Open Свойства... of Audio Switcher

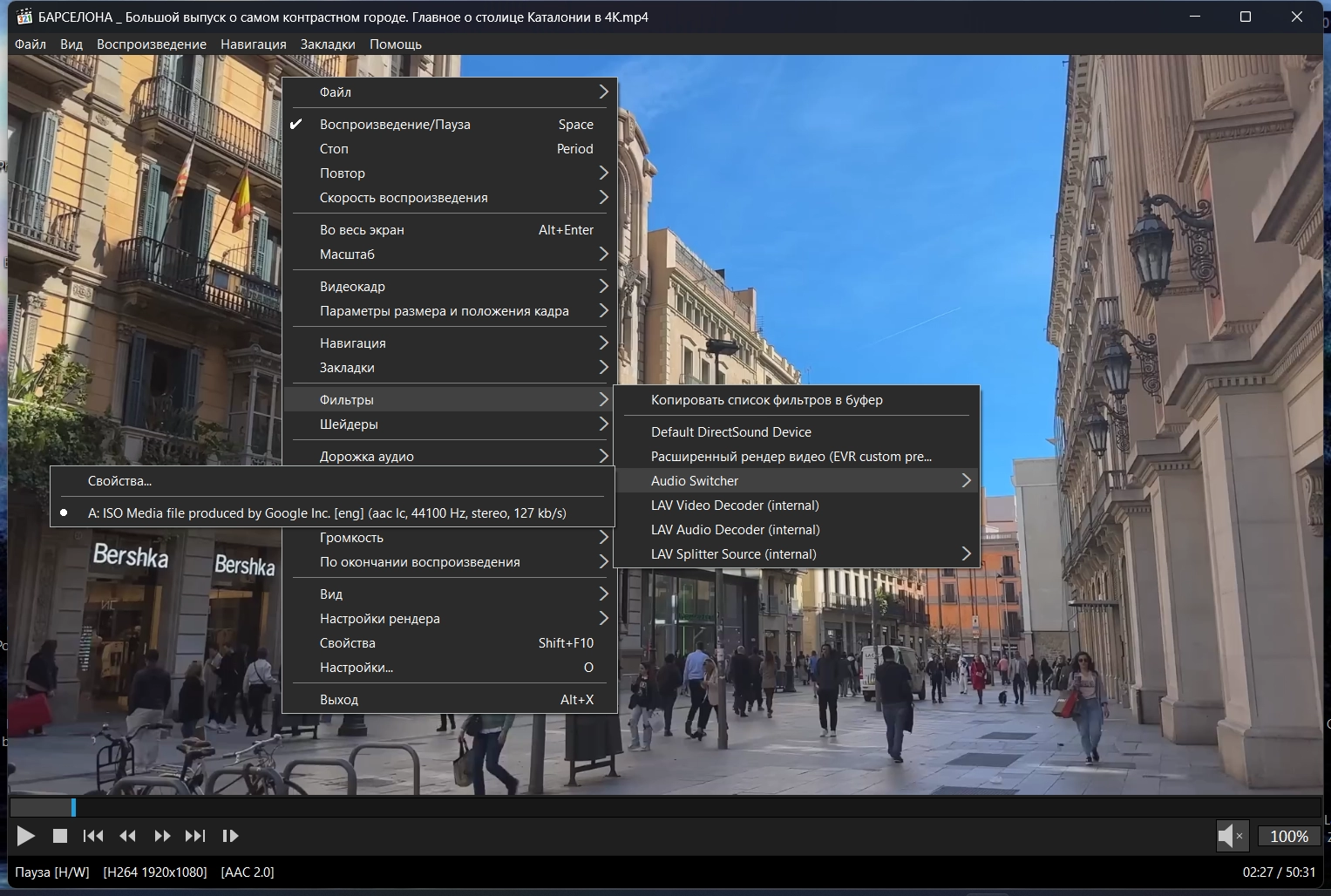[120, 481]
